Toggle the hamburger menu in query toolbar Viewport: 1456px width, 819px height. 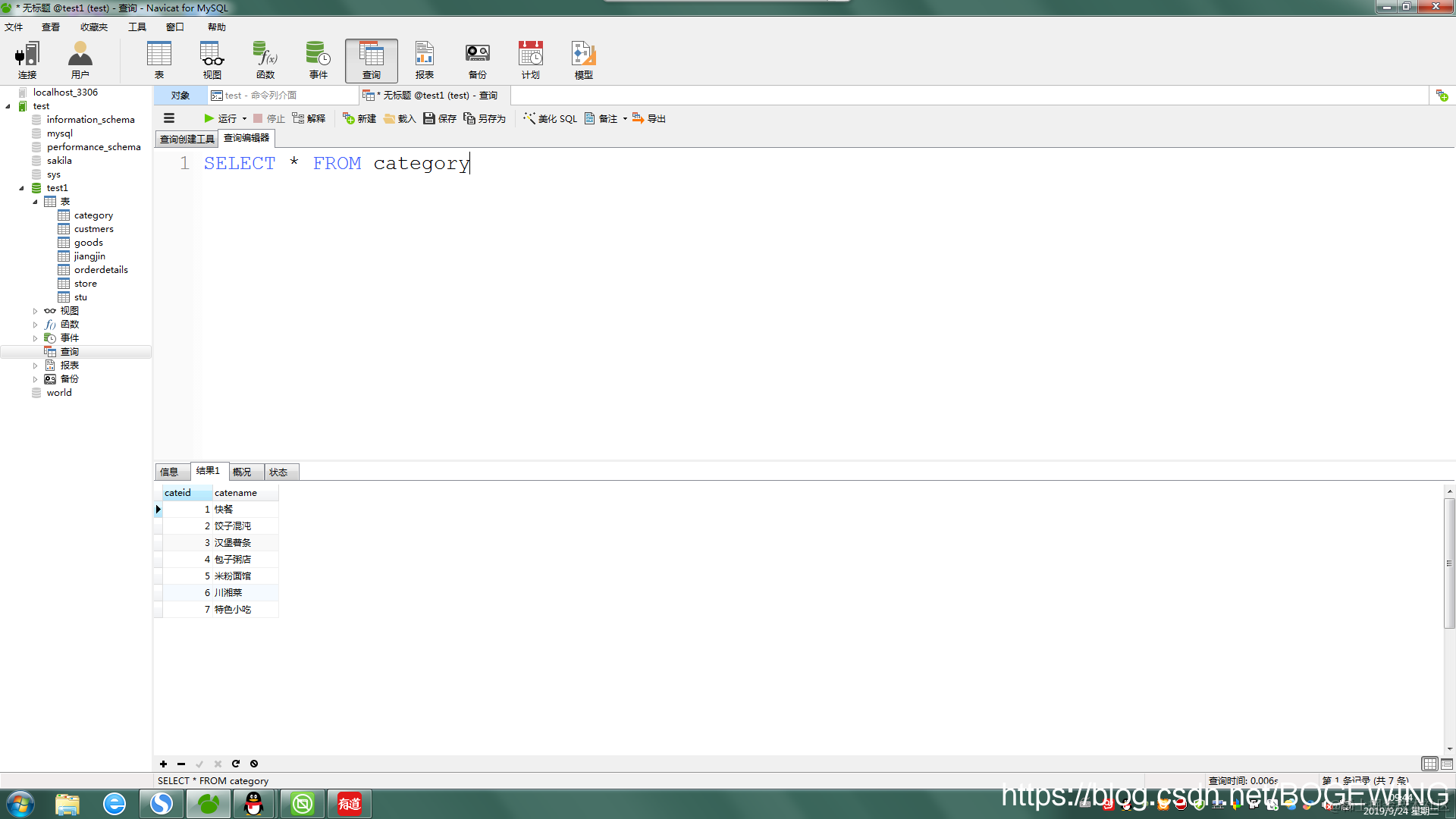(169, 118)
